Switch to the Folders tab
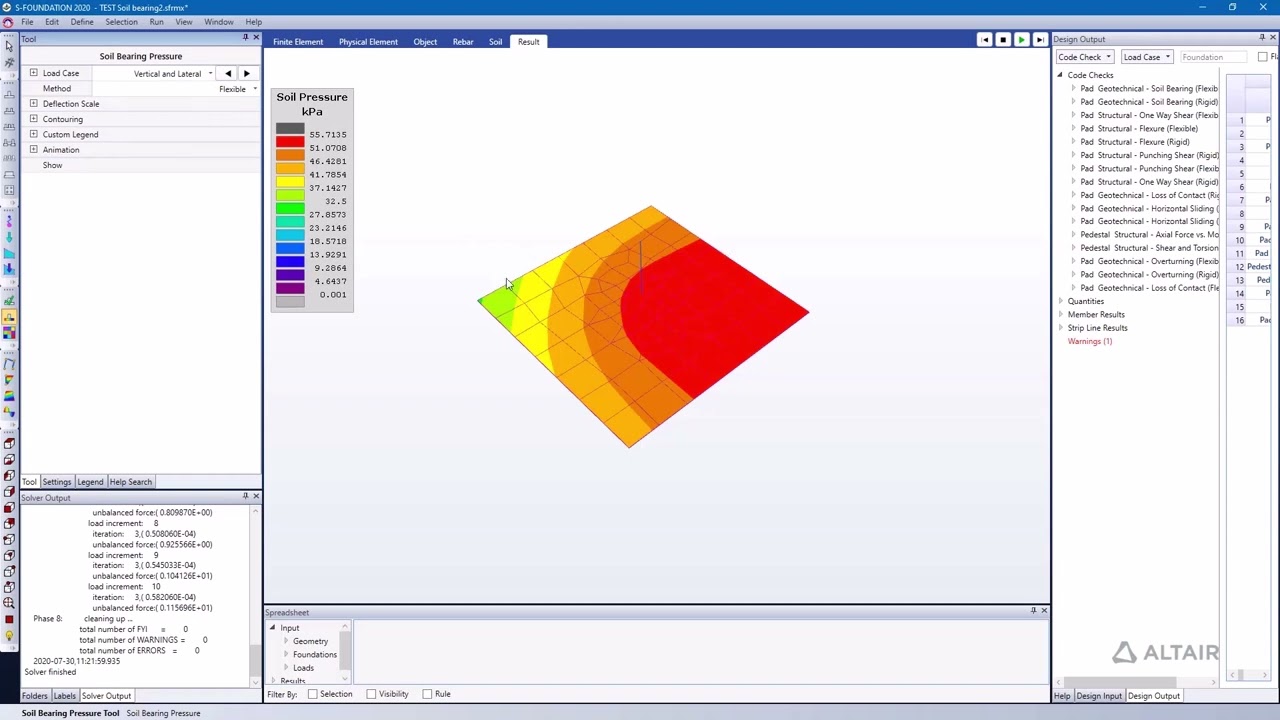Screen dimensions: 1280x720 [34, 696]
